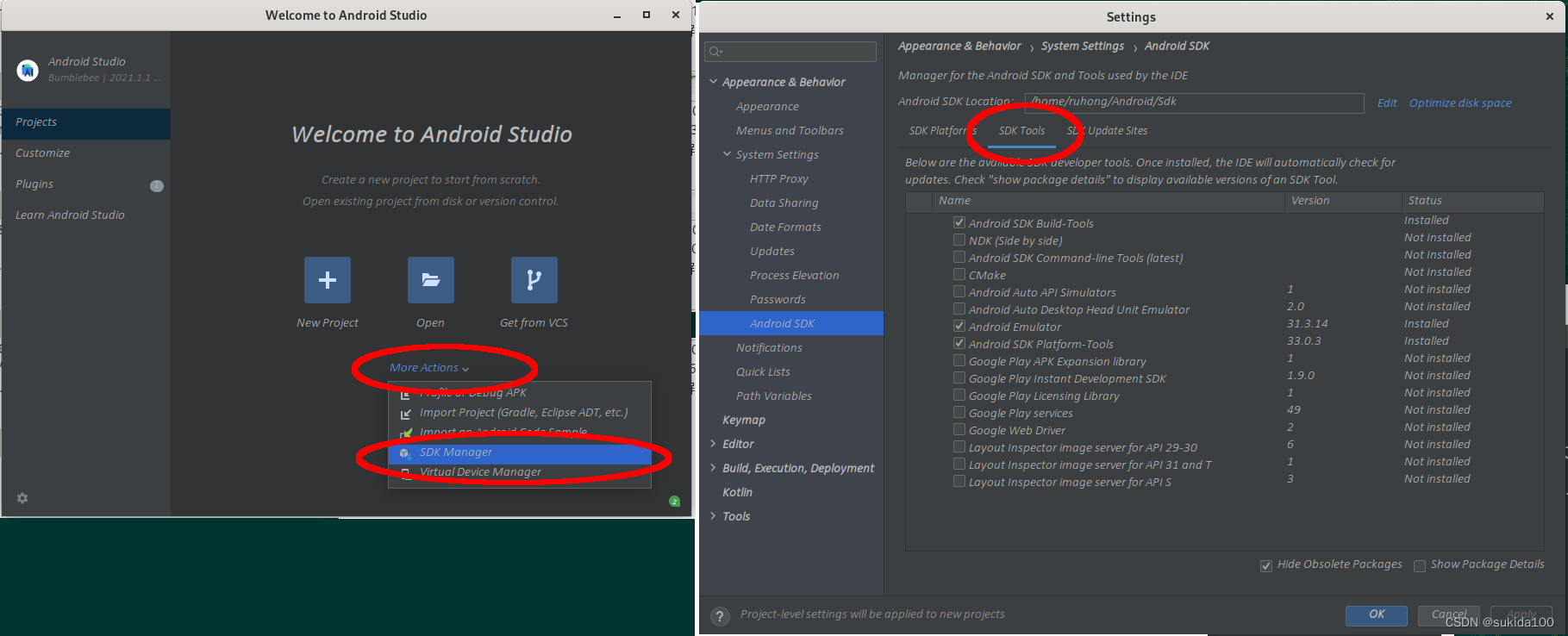Open Learn Android Studio sidebar item
Image resolution: width=1568 pixels, height=636 pixels.
pyautogui.click(x=86, y=215)
